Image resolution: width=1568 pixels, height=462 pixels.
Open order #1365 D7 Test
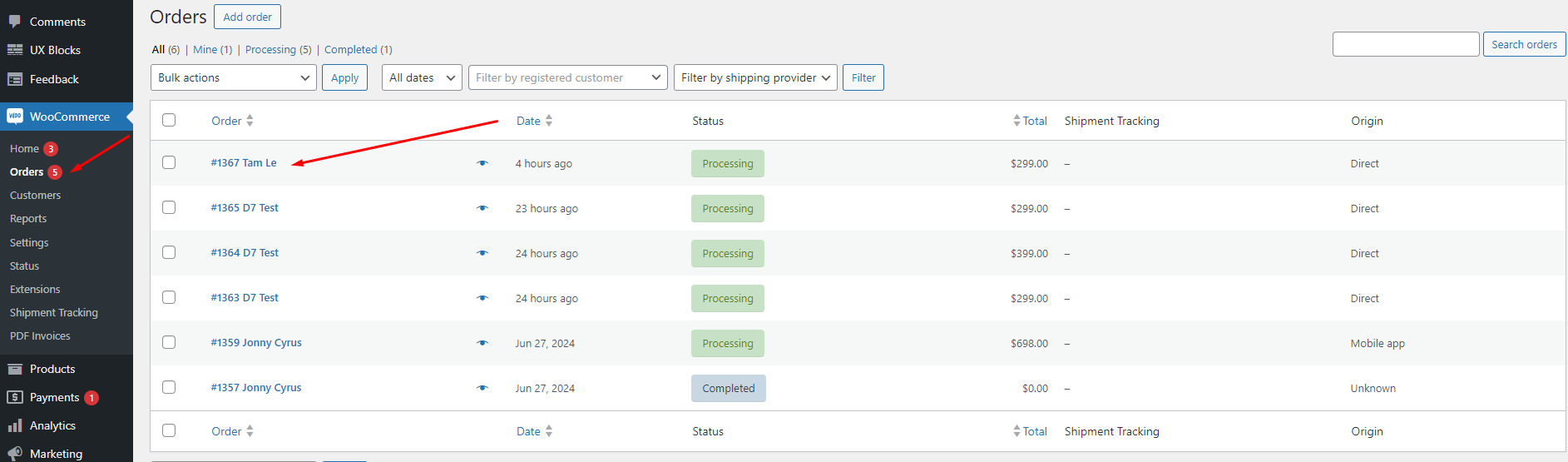(245, 208)
